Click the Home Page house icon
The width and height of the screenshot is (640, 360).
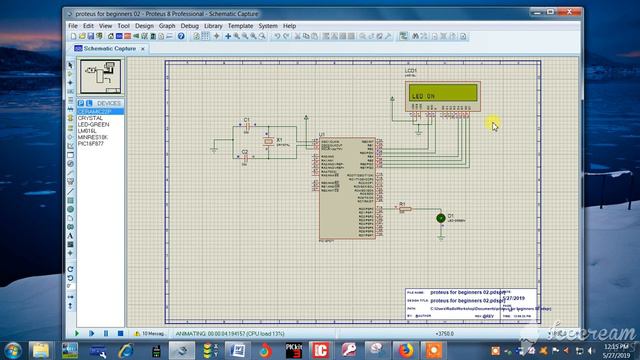pyautogui.click(x=111, y=36)
